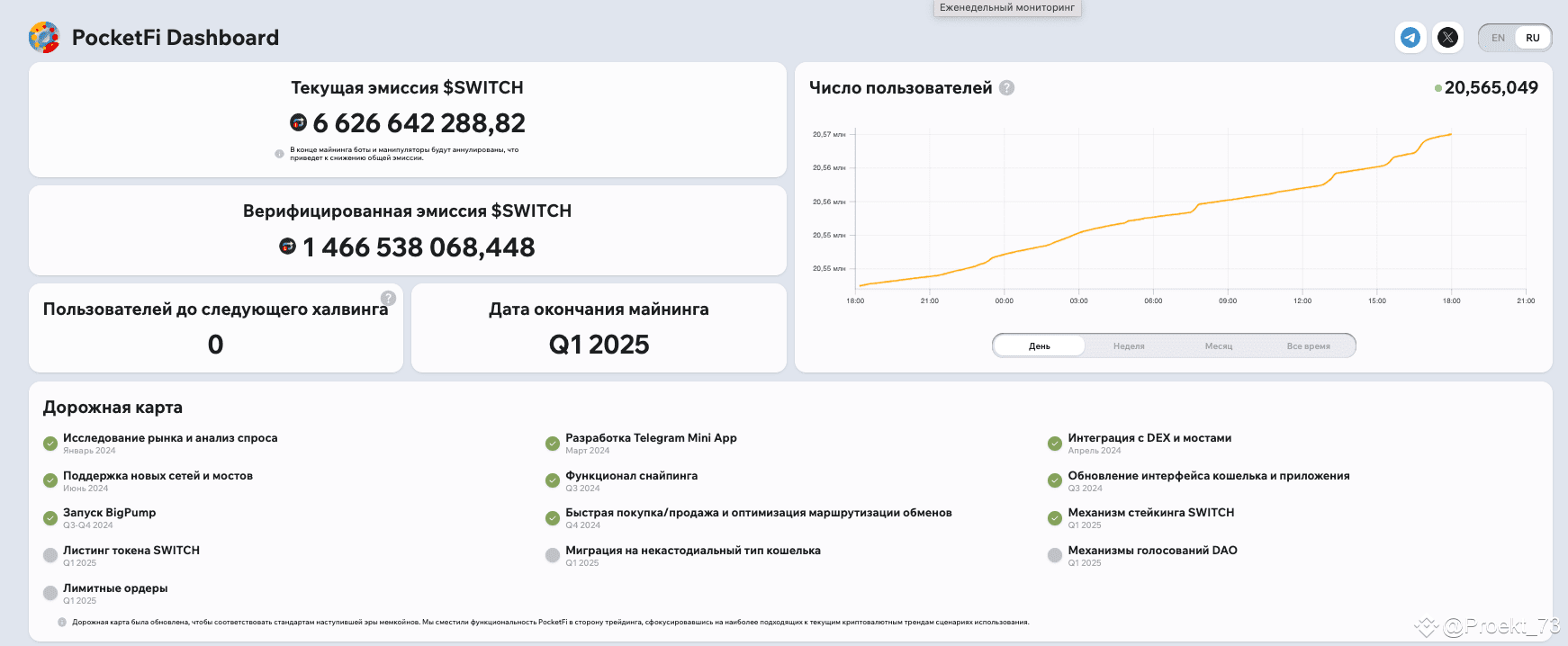This screenshot has height=646, width=1568.
Task: Click help icon on halving users card
Action: pos(388,299)
